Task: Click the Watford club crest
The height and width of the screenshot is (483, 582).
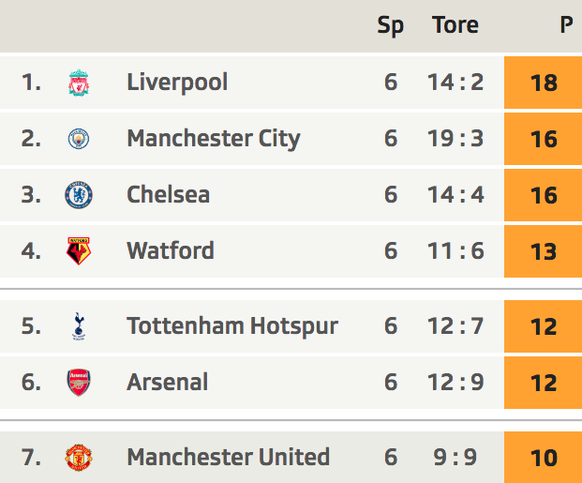Action: pyautogui.click(x=79, y=251)
